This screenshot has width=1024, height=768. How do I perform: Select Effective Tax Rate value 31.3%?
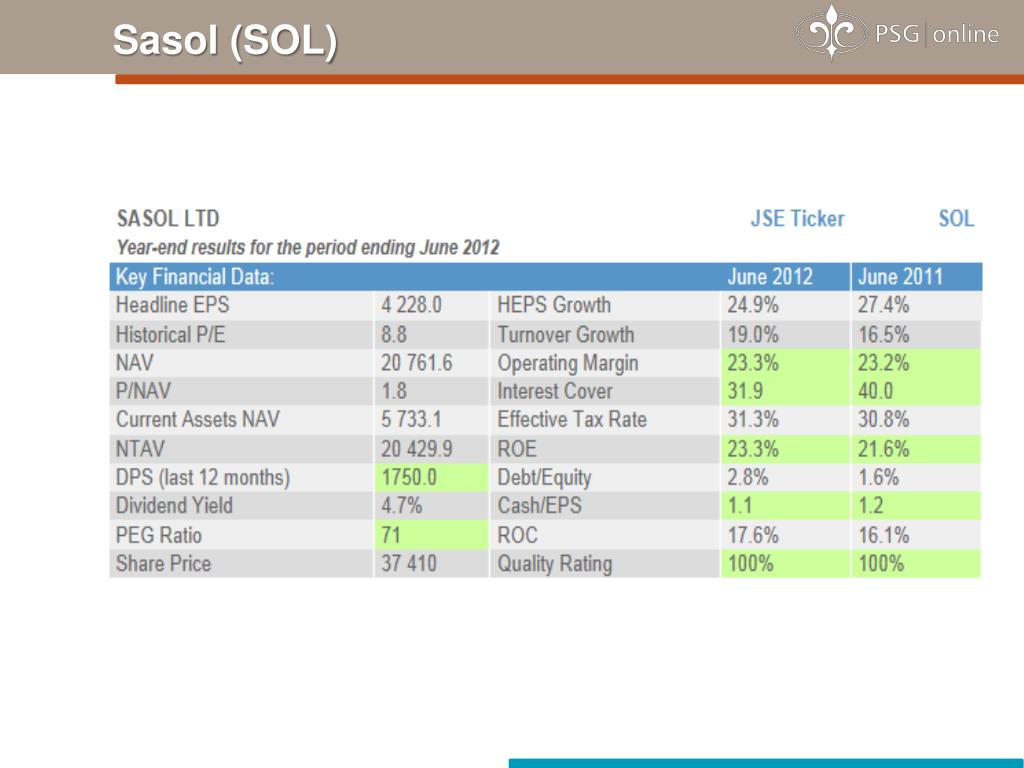pos(753,419)
